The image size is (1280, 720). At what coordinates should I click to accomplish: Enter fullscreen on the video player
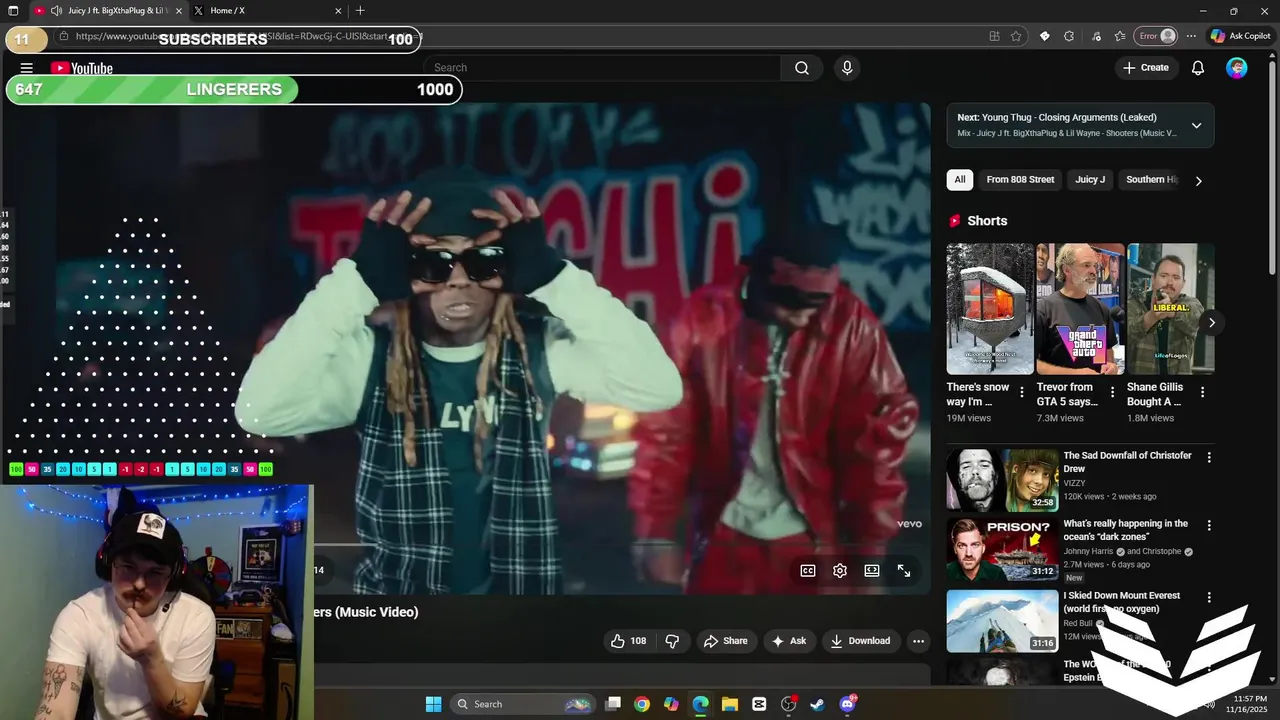click(x=904, y=570)
